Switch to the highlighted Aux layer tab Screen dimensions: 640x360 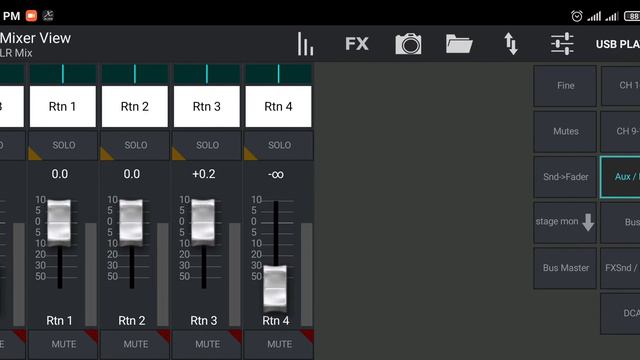(620, 177)
